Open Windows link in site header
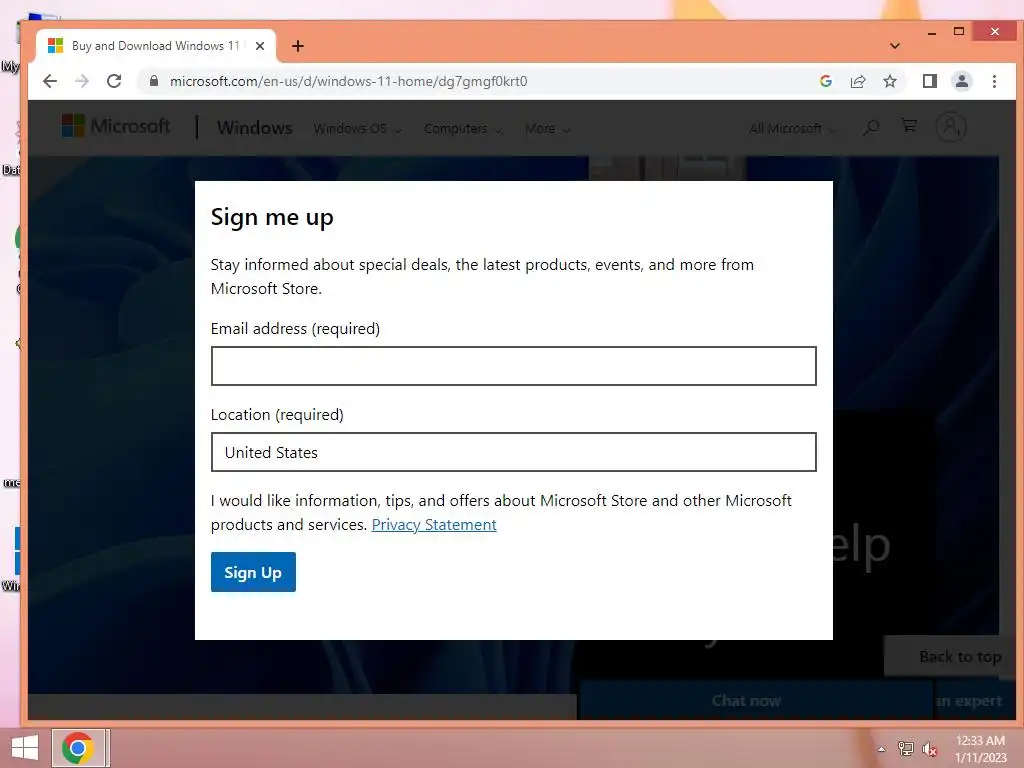 pos(255,128)
